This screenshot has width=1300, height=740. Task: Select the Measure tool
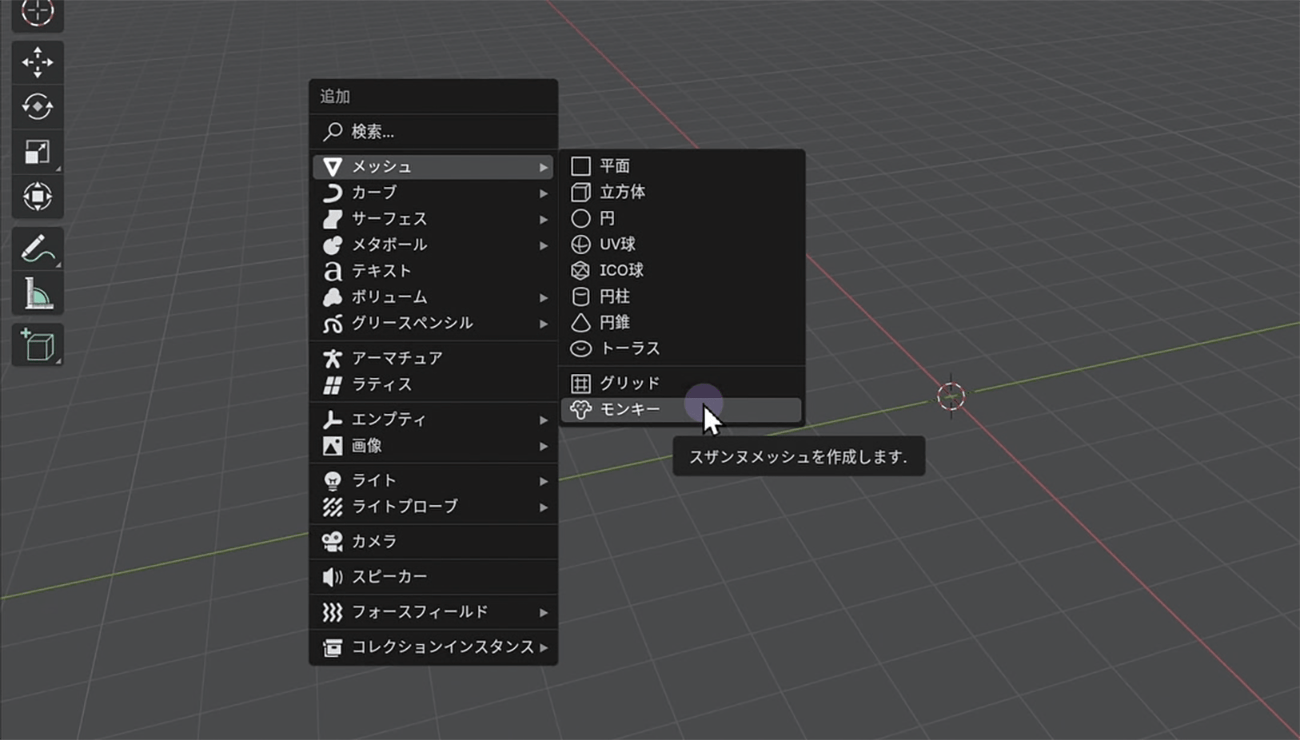click(x=38, y=294)
